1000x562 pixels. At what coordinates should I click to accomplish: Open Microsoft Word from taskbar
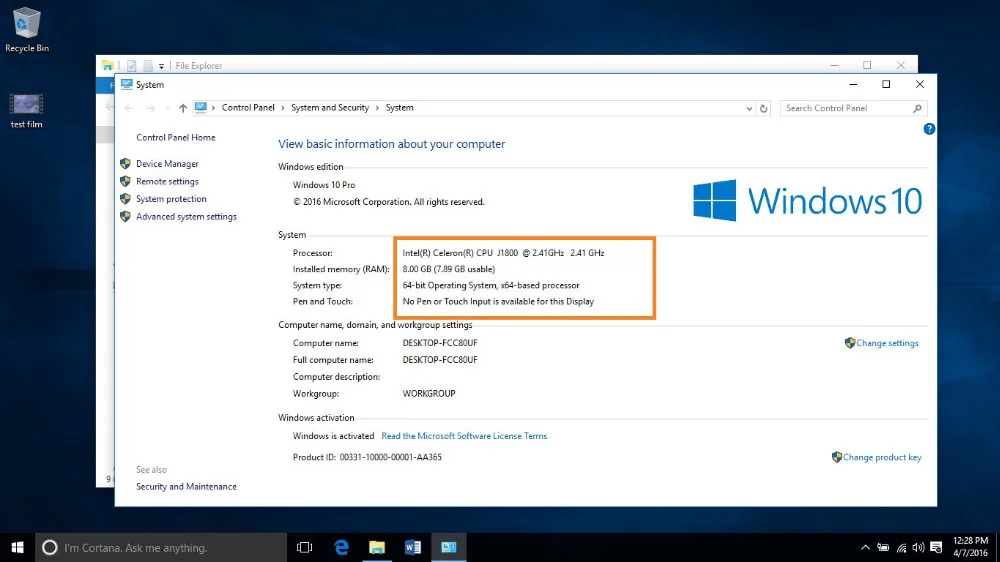(x=413, y=547)
